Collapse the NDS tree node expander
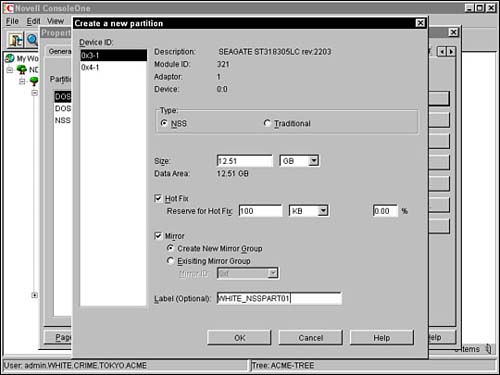Image resolution: width=500 pixels, height=375 pixels. click(10, 70)
